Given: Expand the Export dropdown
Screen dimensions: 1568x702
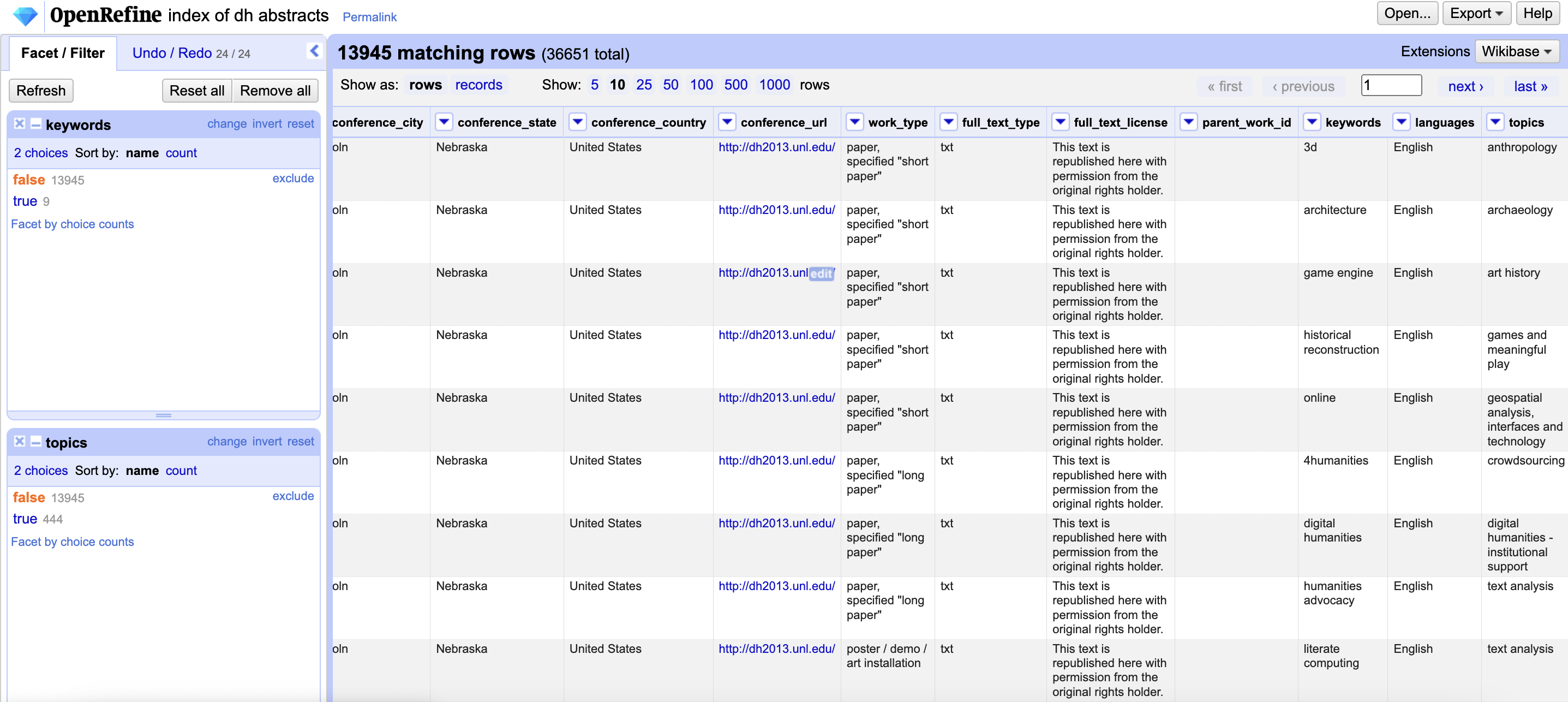Looking at the screenshot, I should click(x=1476, y=14).
